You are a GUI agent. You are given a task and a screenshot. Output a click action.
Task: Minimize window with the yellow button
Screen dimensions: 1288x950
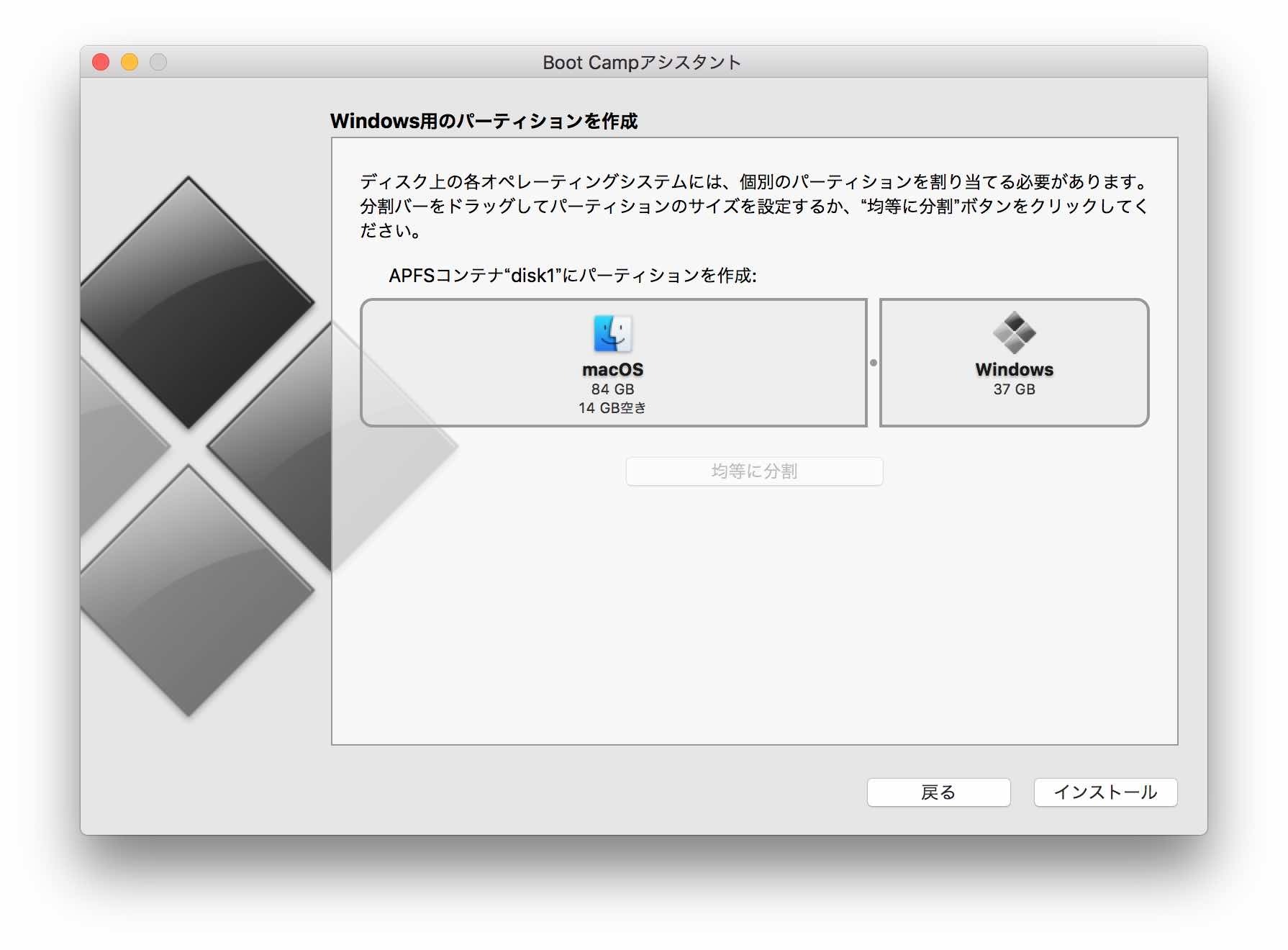(x=130, y=63)
